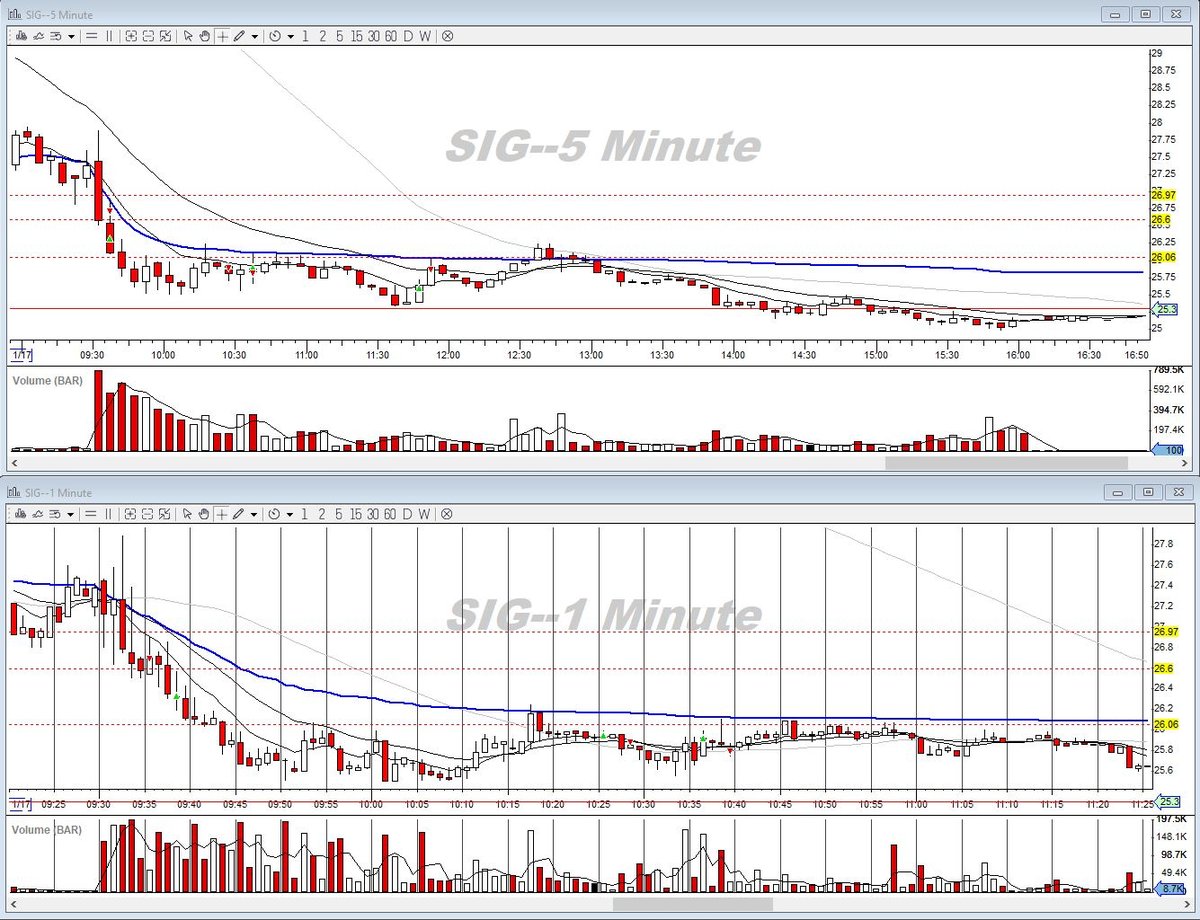This screenshot has width=1200, height=920.
Task: Toggle crosshair cursor in 5 Minute chart toolbar
Action: pos(222,36)
